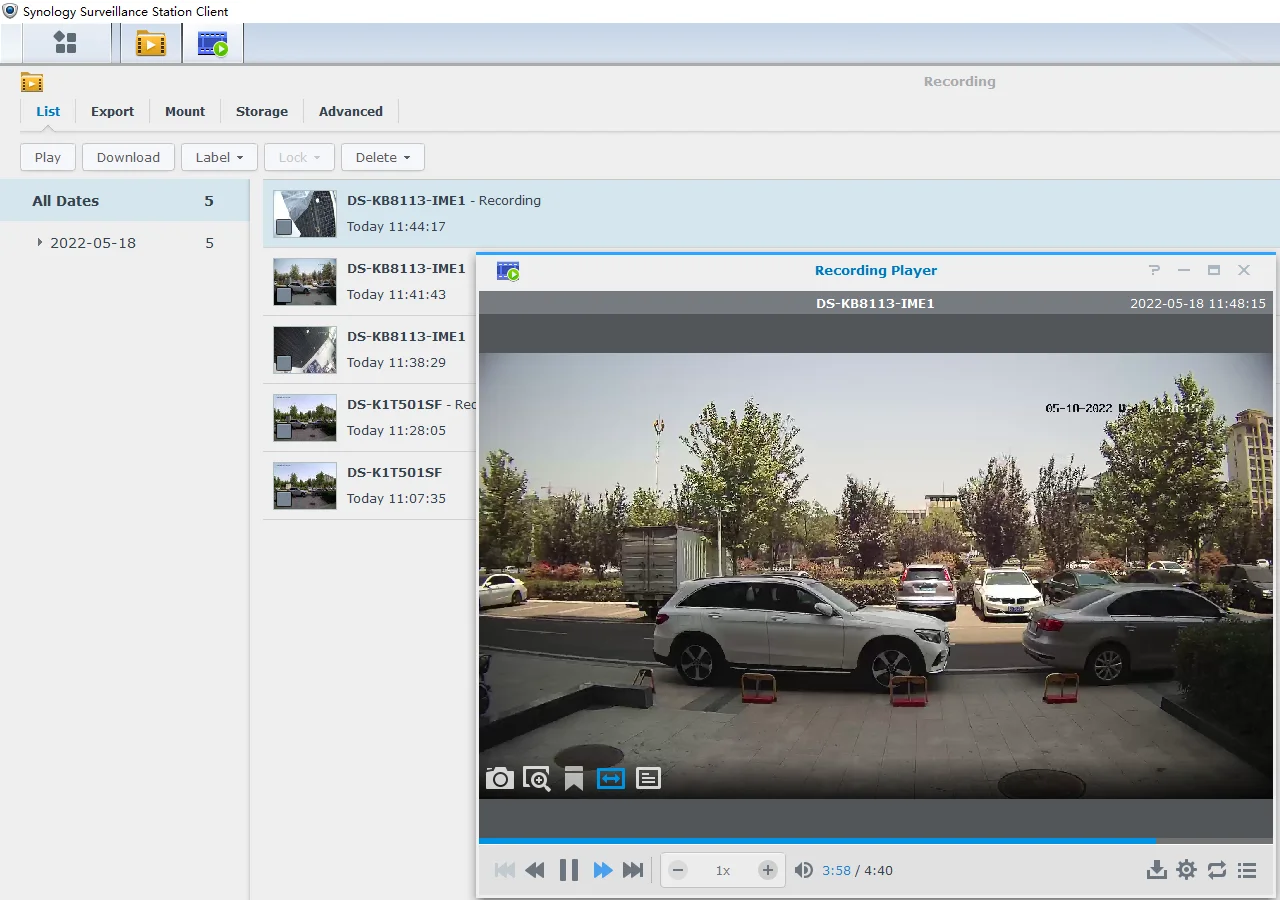1280x900 pixels.
Task: Open the player settings gear
Action: point(1186,870)
